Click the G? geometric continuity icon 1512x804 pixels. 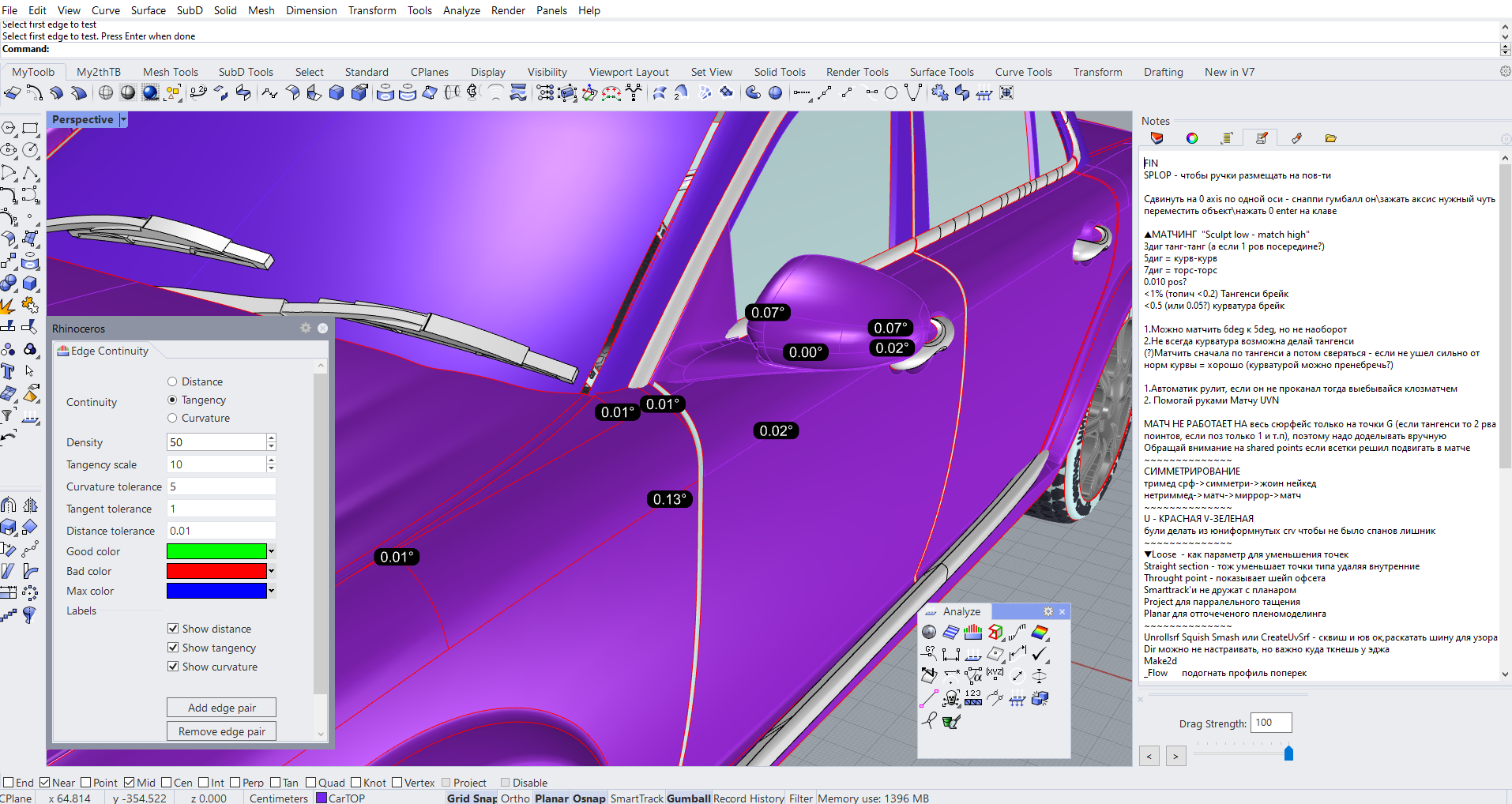pyautogui.click(x=929, y=653)
